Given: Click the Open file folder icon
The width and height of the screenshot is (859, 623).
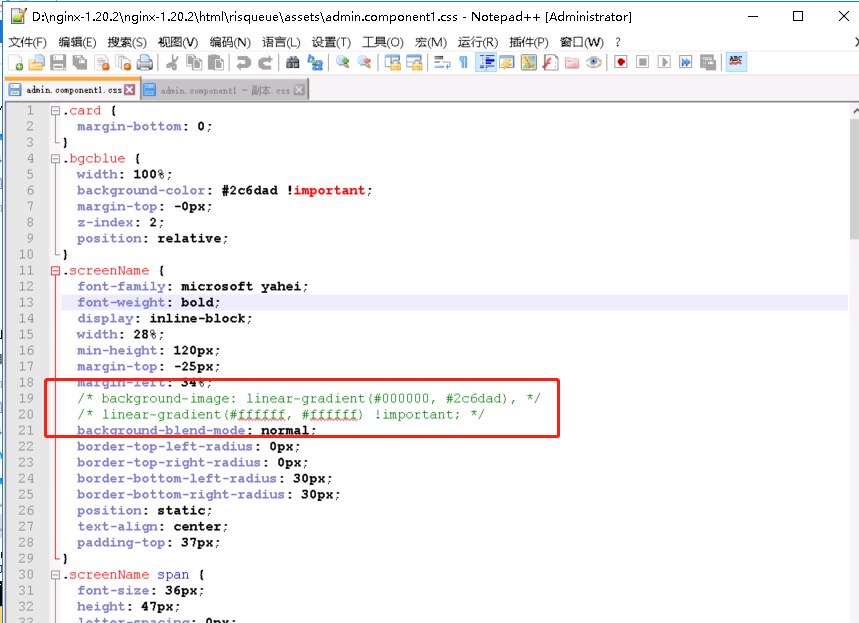Looking at the screenshot, I should (36, 63).
